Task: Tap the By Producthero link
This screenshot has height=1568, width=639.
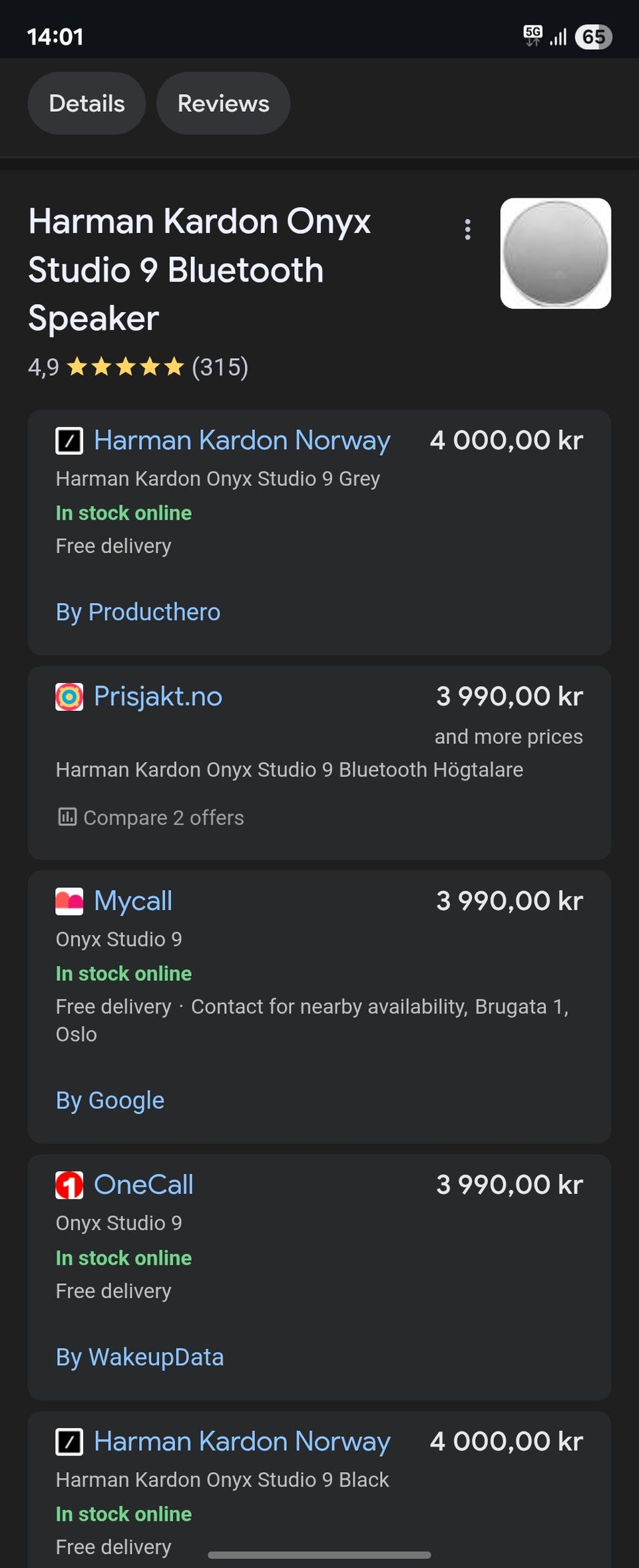Action: (138, 612)
